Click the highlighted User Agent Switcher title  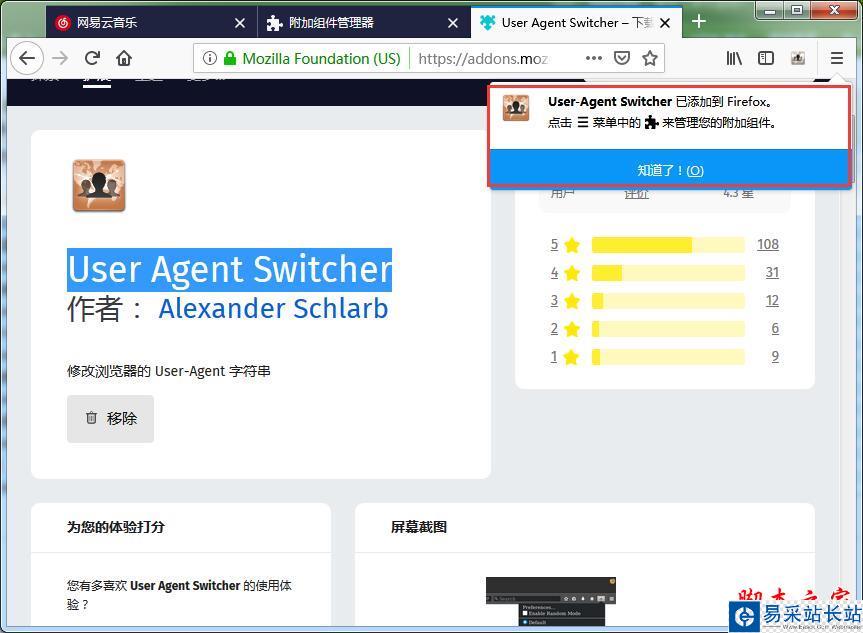tap(230, 270)
